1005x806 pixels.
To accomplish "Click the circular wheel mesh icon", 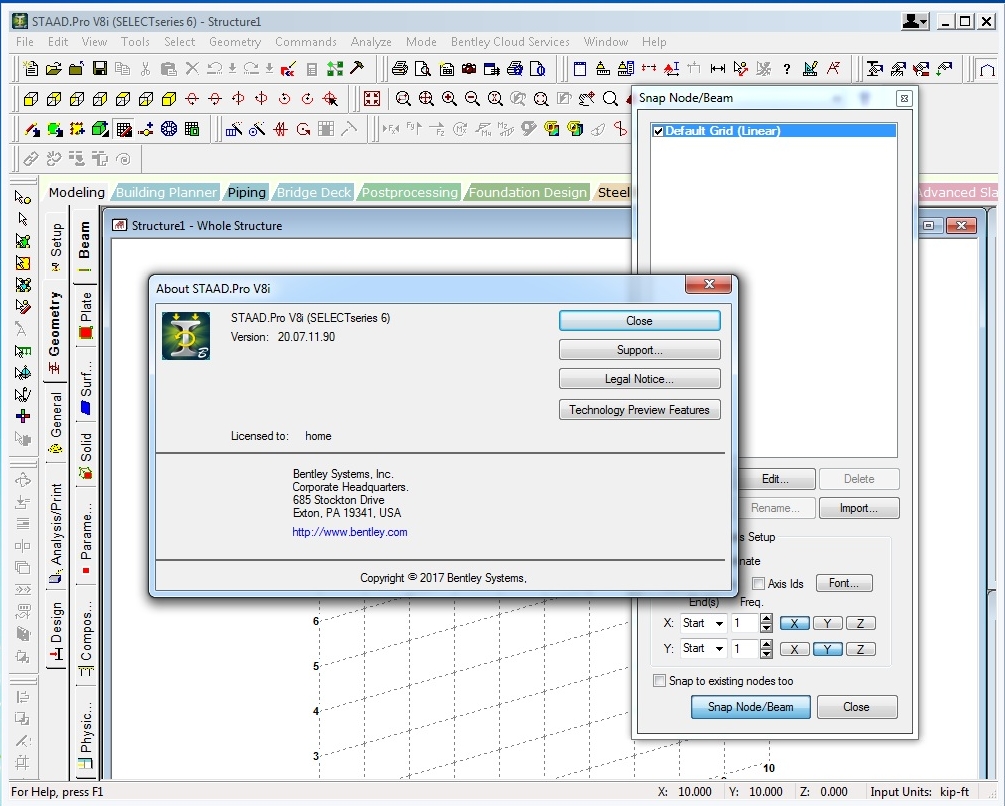I will point(169,129).
